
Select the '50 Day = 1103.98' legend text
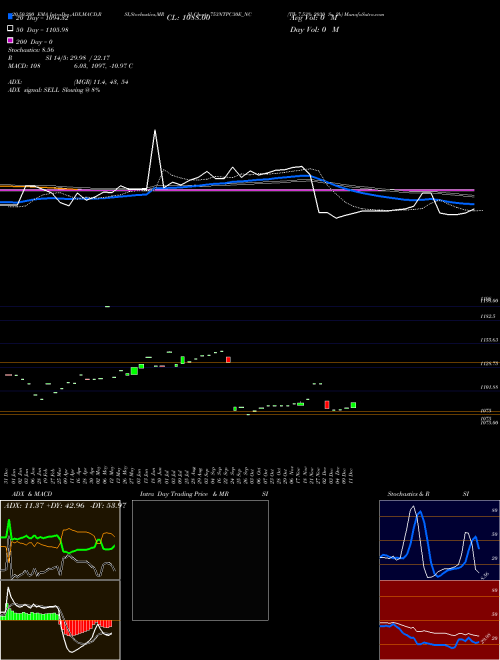tap(42, 29)
